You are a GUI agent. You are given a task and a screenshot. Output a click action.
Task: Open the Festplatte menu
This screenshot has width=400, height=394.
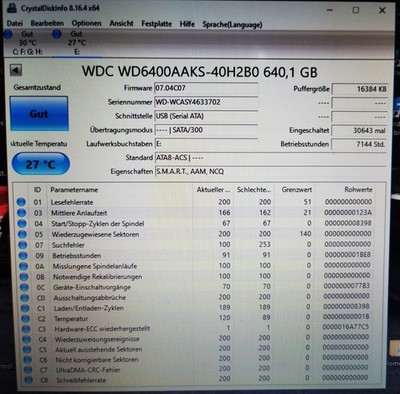157,24
